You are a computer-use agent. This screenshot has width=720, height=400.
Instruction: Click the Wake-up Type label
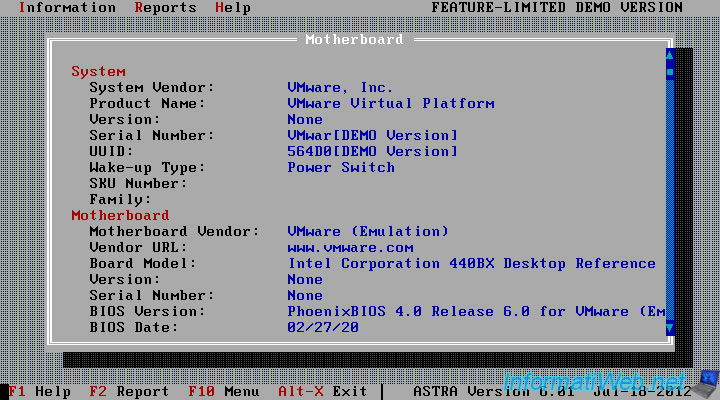pyautogui.click(x=147, y=168)
